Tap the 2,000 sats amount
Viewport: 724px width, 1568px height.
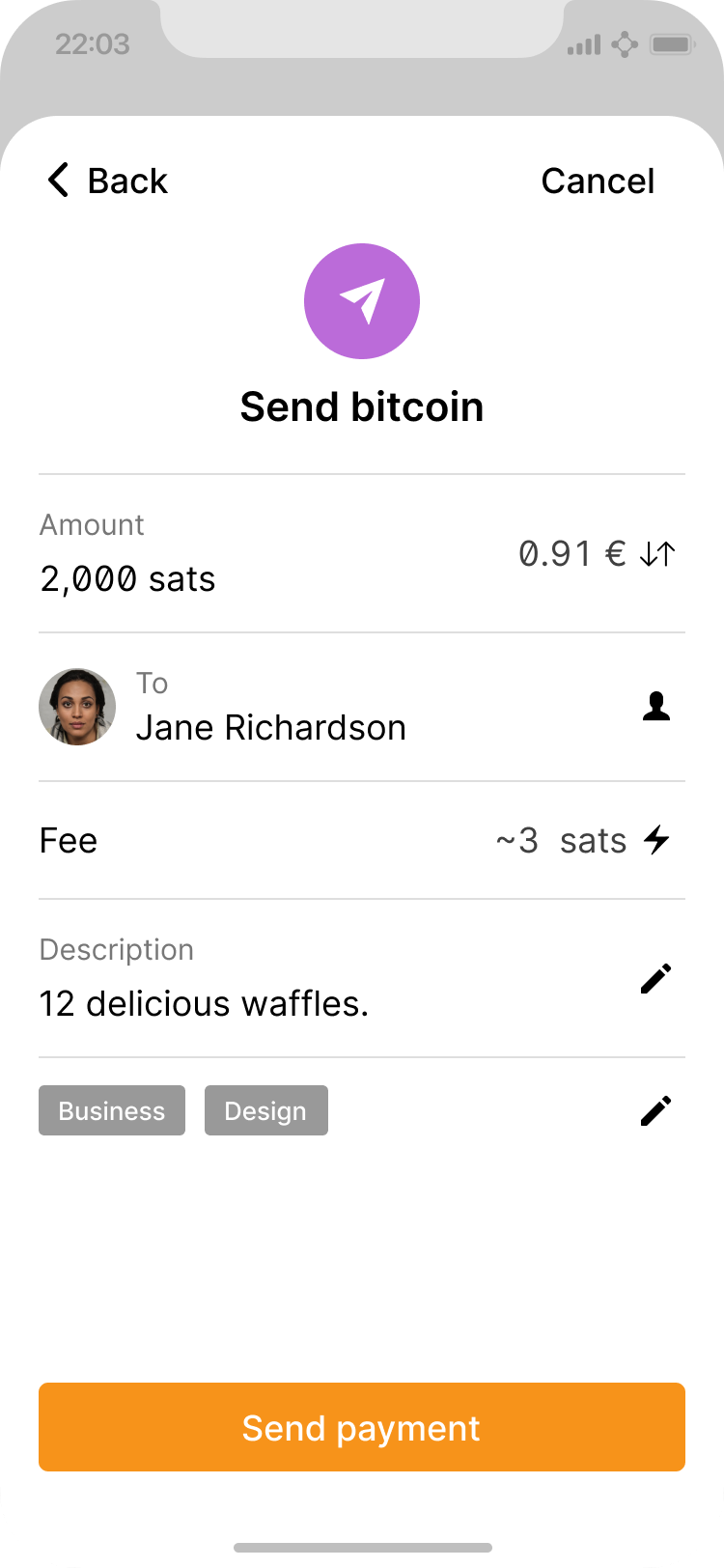pyautogui.click(x=127, y=579)
